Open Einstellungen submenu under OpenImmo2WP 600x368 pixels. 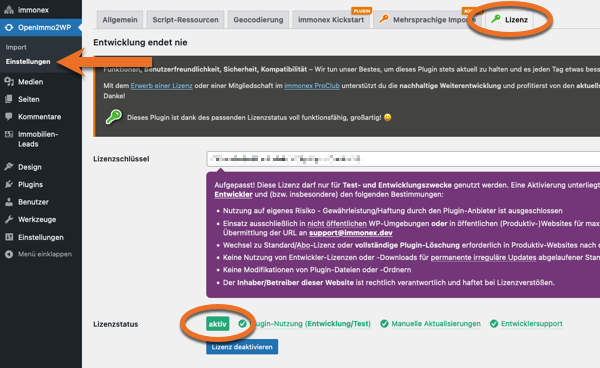(x=28, y=61)
